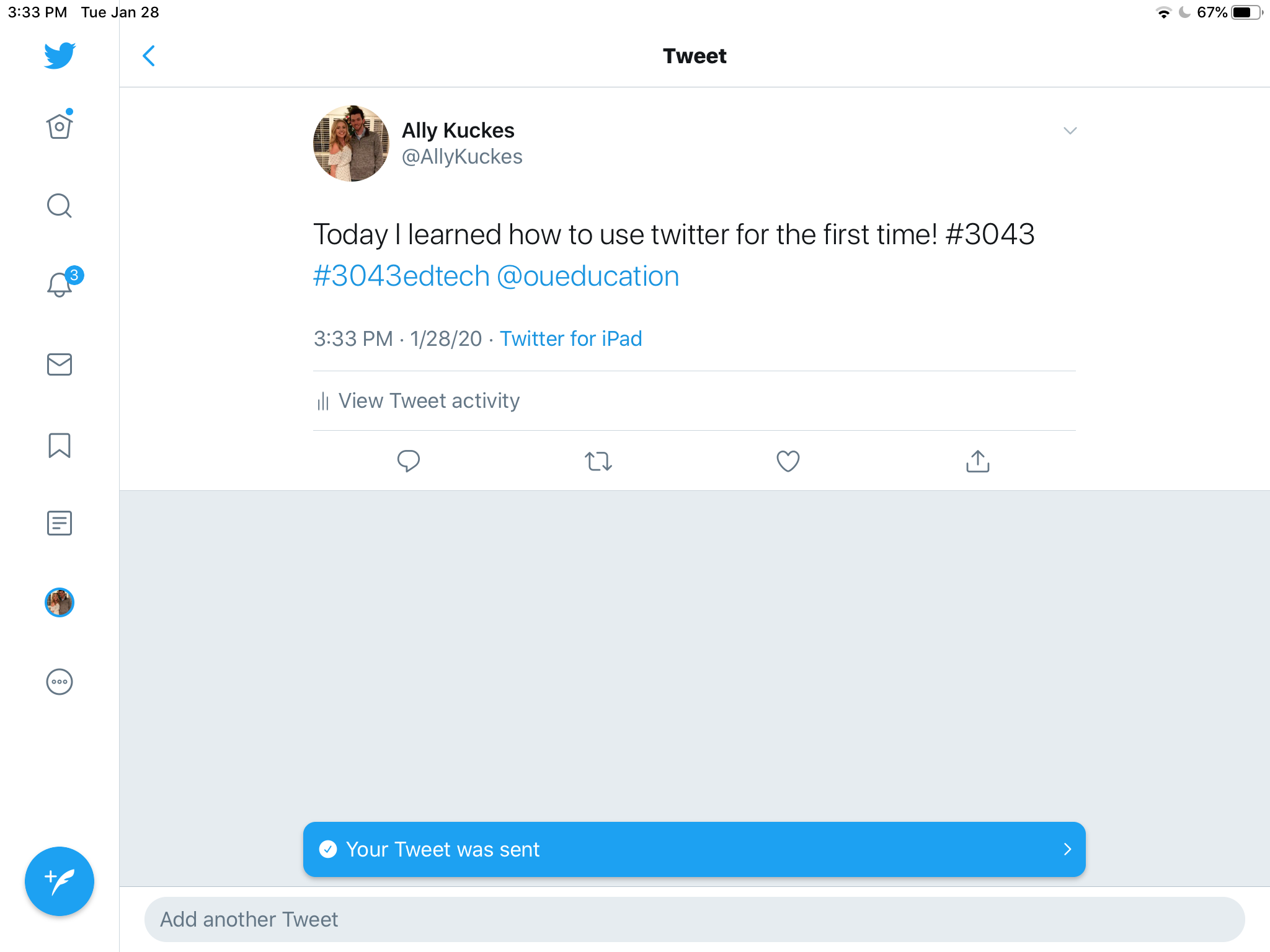Open the Home timeline icon
Viewport: 1270px width, 952px height.
tap(60, 126)
